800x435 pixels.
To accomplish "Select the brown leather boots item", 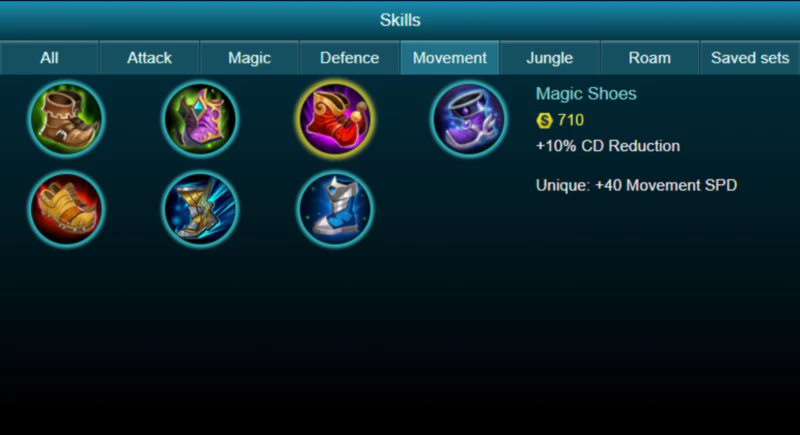I will [x=66, y=119].
